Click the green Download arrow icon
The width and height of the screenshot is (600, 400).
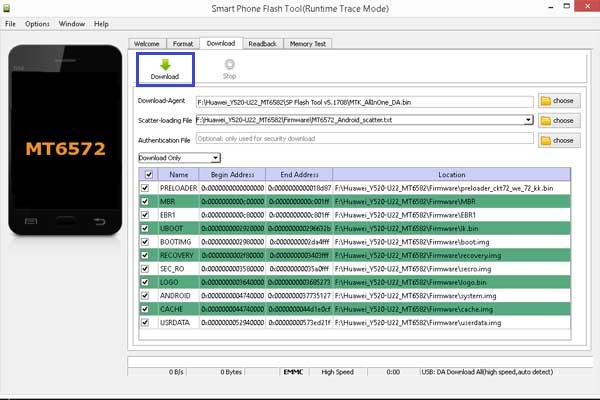[x=165, y=65]
